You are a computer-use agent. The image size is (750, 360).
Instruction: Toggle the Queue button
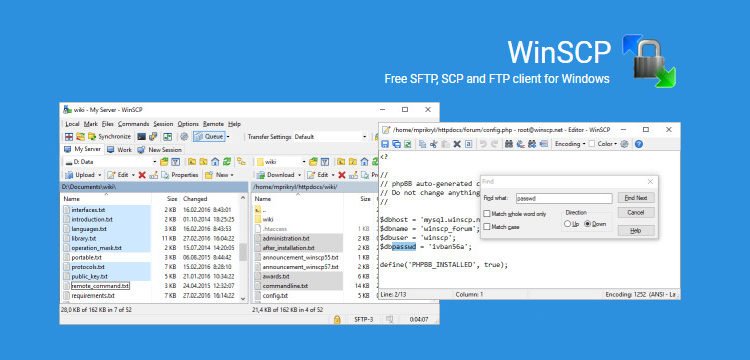[x=210, y=137]
